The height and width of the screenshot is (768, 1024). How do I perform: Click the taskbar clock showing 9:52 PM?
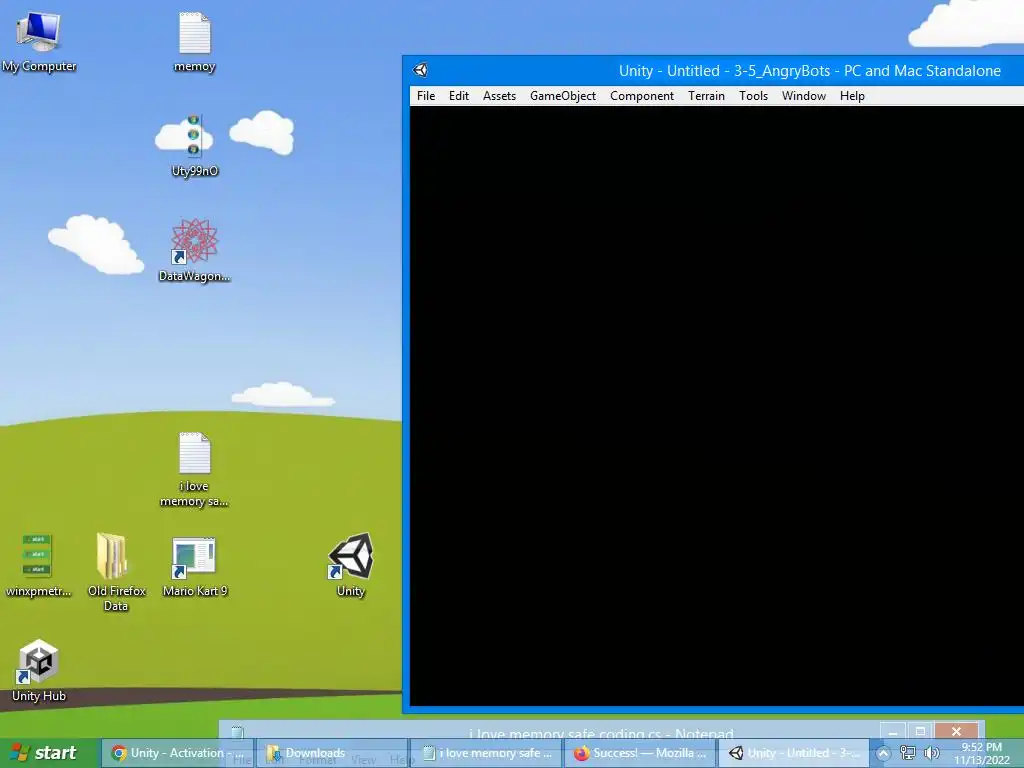point(982,753)
